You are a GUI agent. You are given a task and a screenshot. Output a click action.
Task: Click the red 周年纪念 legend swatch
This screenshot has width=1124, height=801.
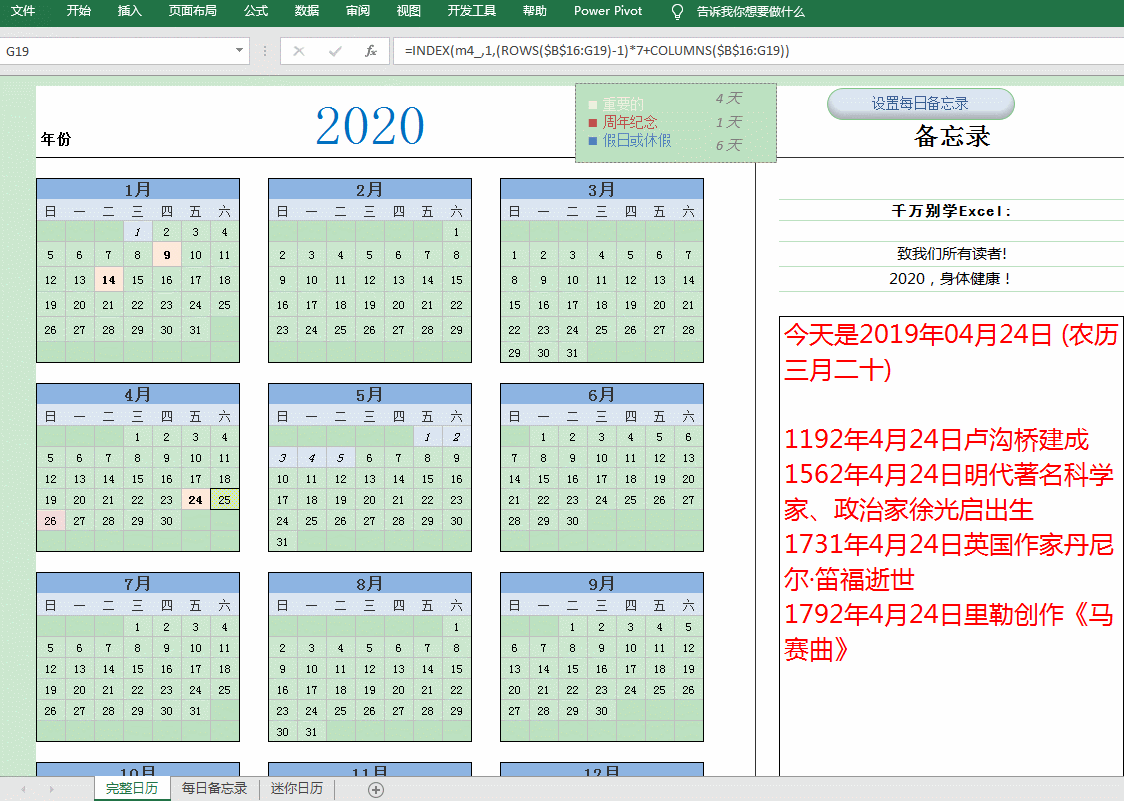(593, 123)
